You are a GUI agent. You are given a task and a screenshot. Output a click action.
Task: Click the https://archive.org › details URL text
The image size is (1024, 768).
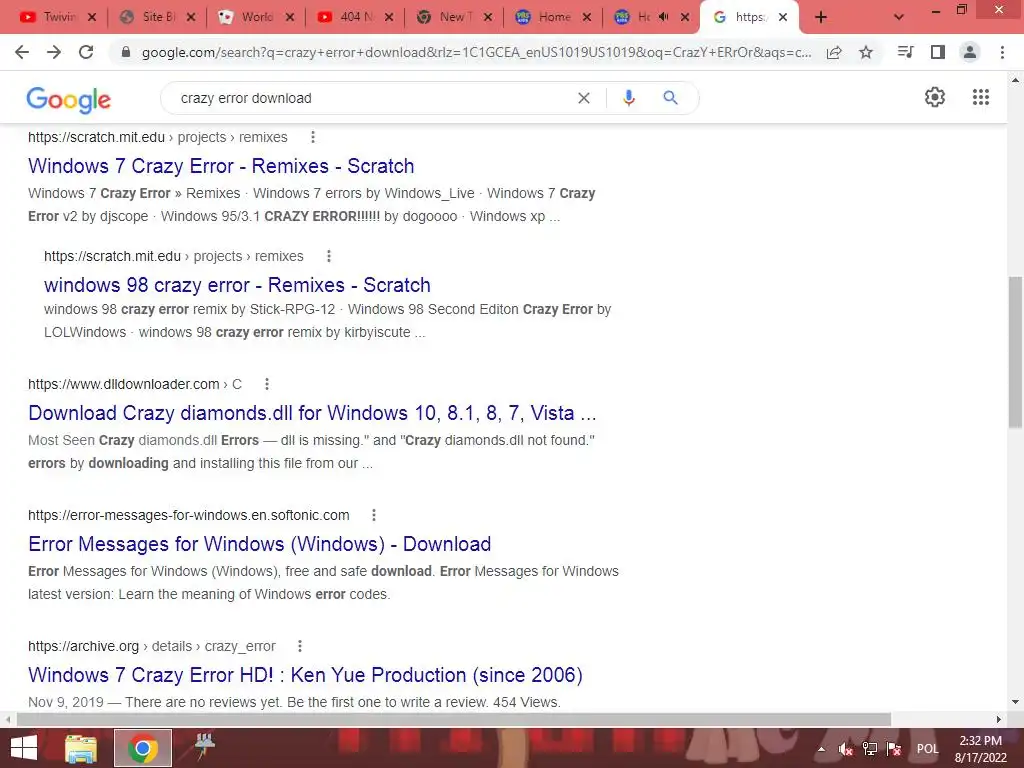152,646
